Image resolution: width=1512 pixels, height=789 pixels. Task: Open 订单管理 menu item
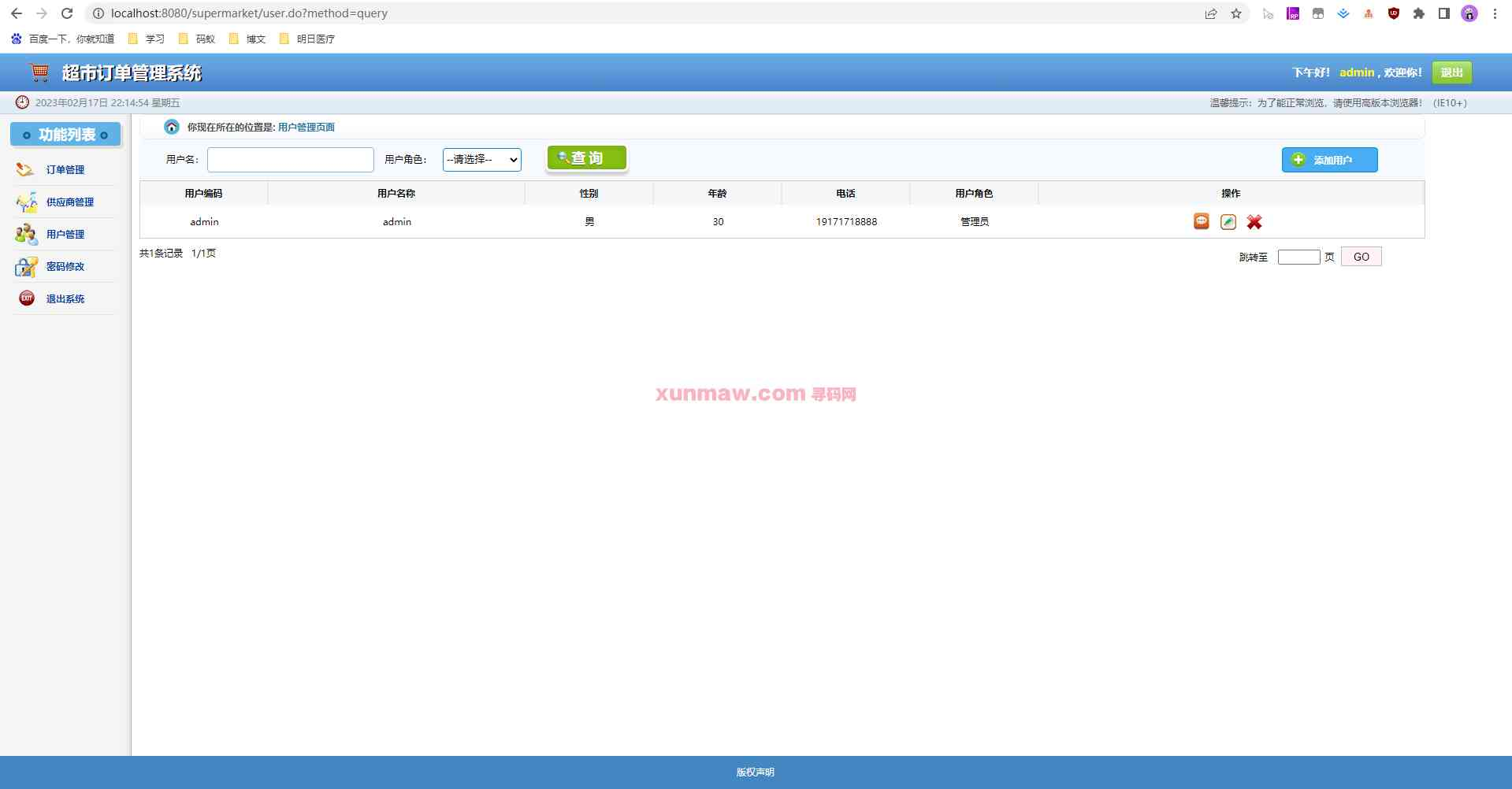pyautogui.click(x=65, y=170)
